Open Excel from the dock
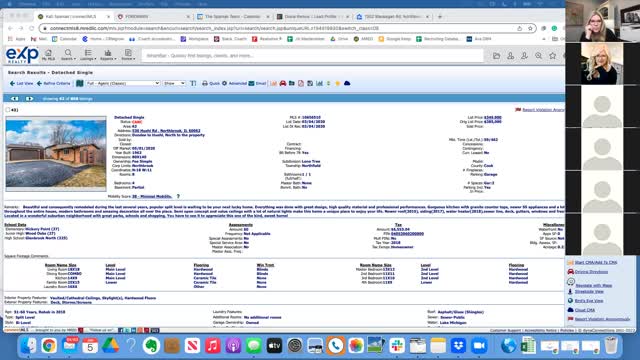 529,346
